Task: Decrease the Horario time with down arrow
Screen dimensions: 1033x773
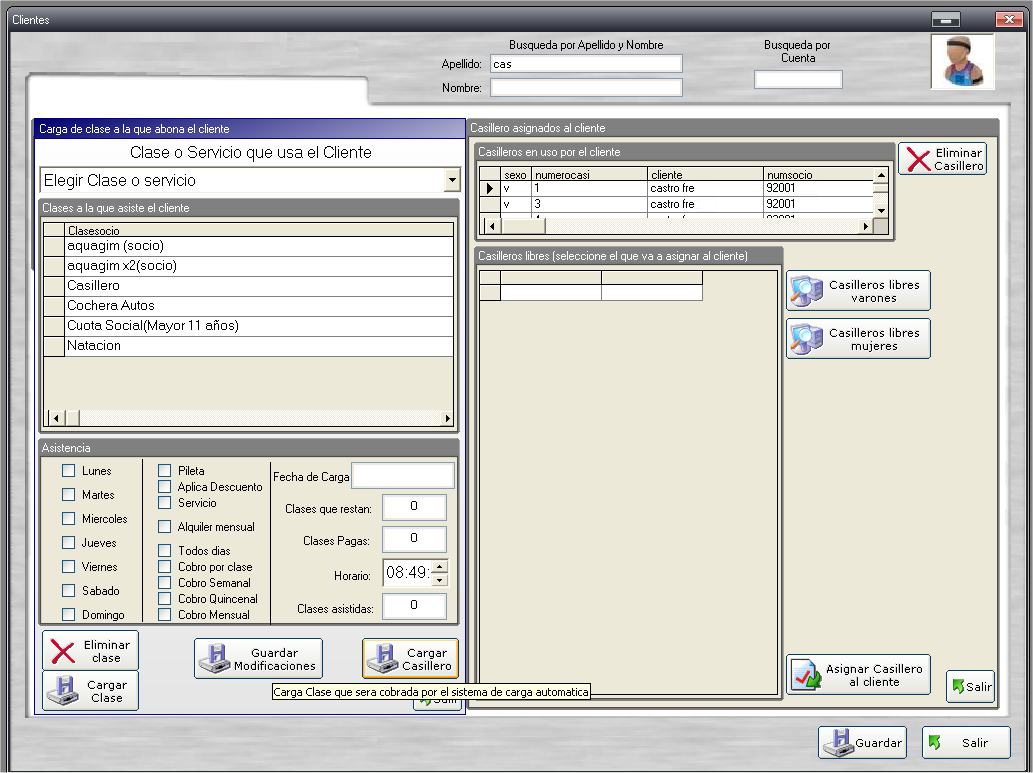Action: click(439, 581)
